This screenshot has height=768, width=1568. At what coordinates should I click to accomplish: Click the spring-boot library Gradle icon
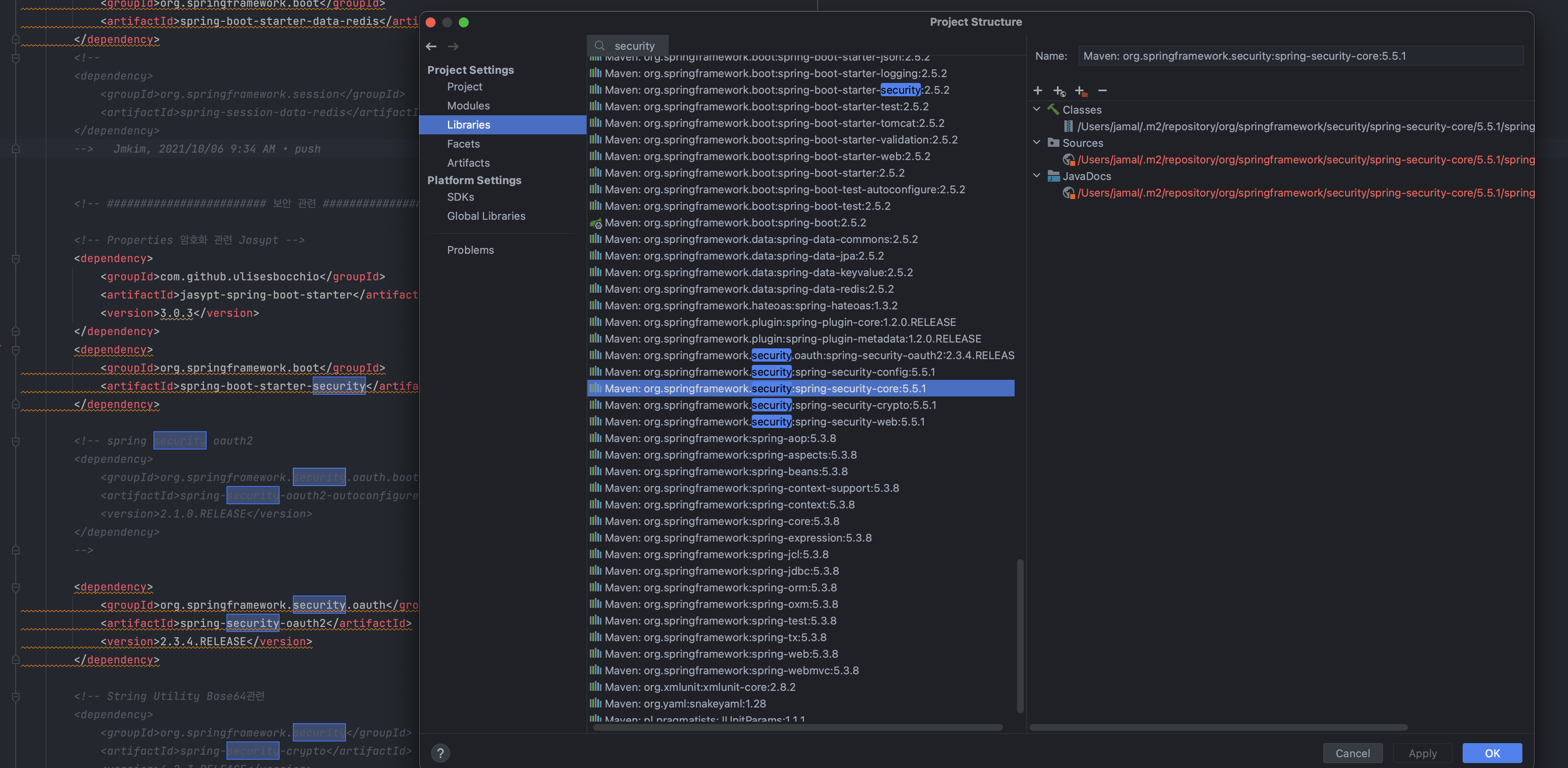tap(596, 223)
